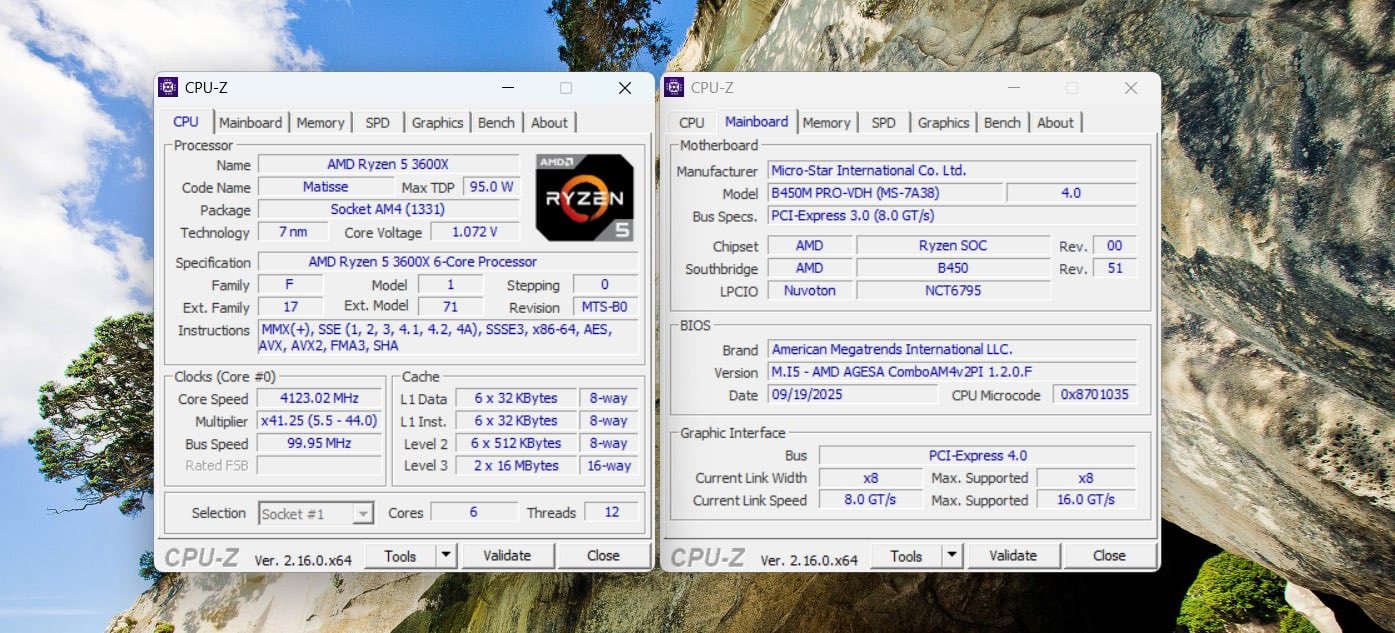
Task: Click CPU-Z icon in left window title bar
Action: (x=168, y=88)
